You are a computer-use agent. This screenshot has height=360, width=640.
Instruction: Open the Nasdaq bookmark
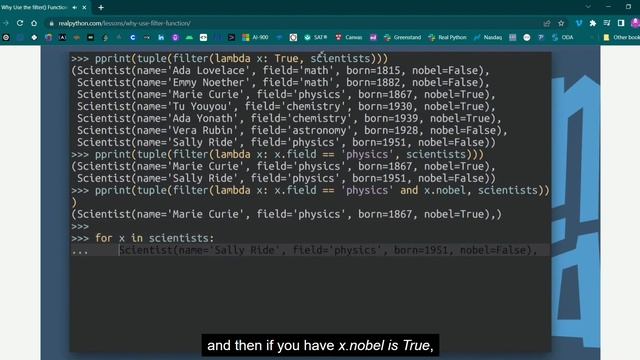(488, 37)
